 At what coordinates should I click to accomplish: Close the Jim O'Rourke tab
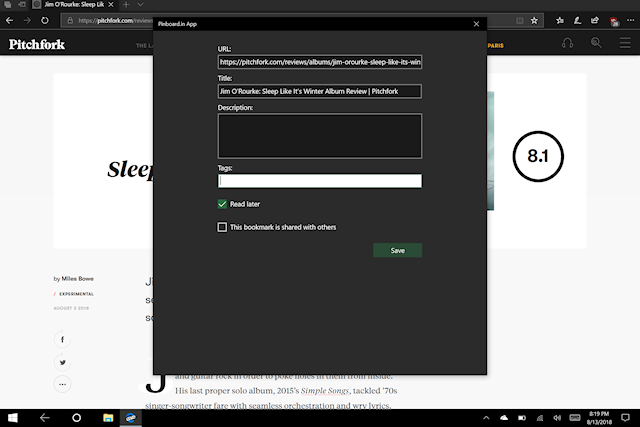[111, 4]
